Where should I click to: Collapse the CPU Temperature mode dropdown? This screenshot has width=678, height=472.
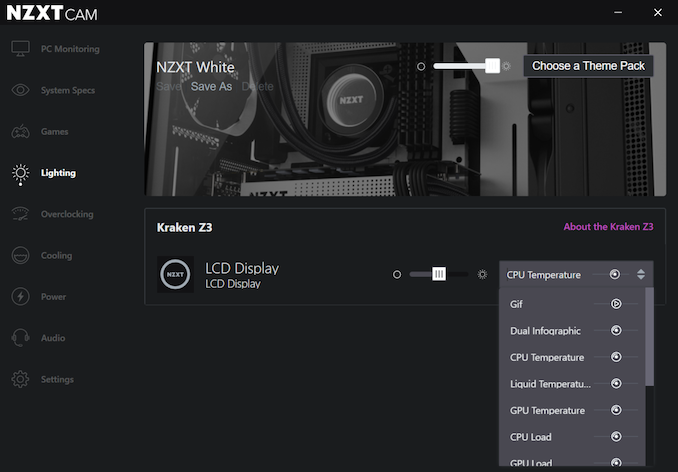576,274
